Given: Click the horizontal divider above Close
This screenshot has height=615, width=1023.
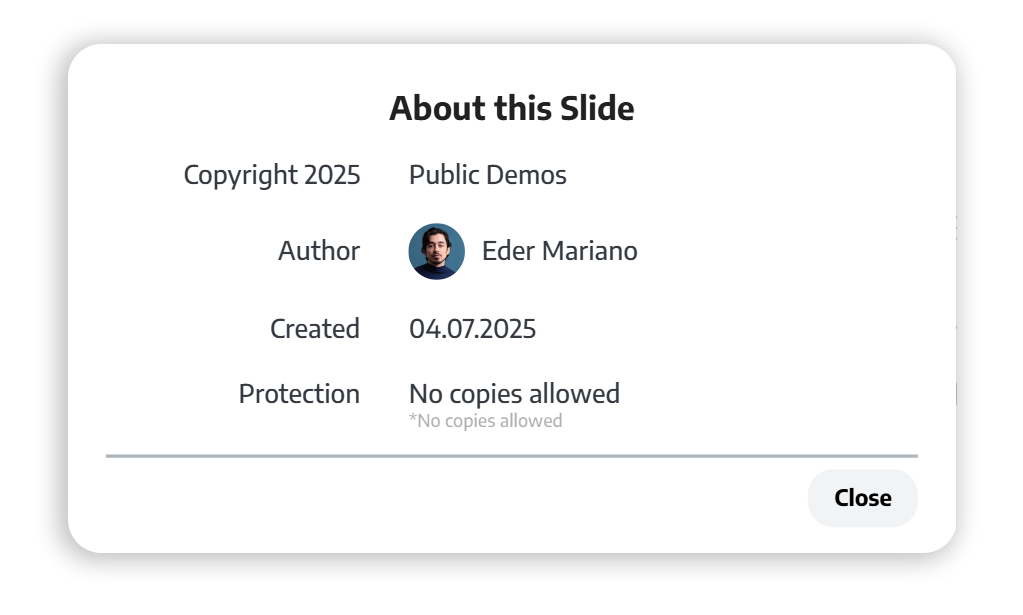Looking at the screenshot, I should [x=511, y=456].
